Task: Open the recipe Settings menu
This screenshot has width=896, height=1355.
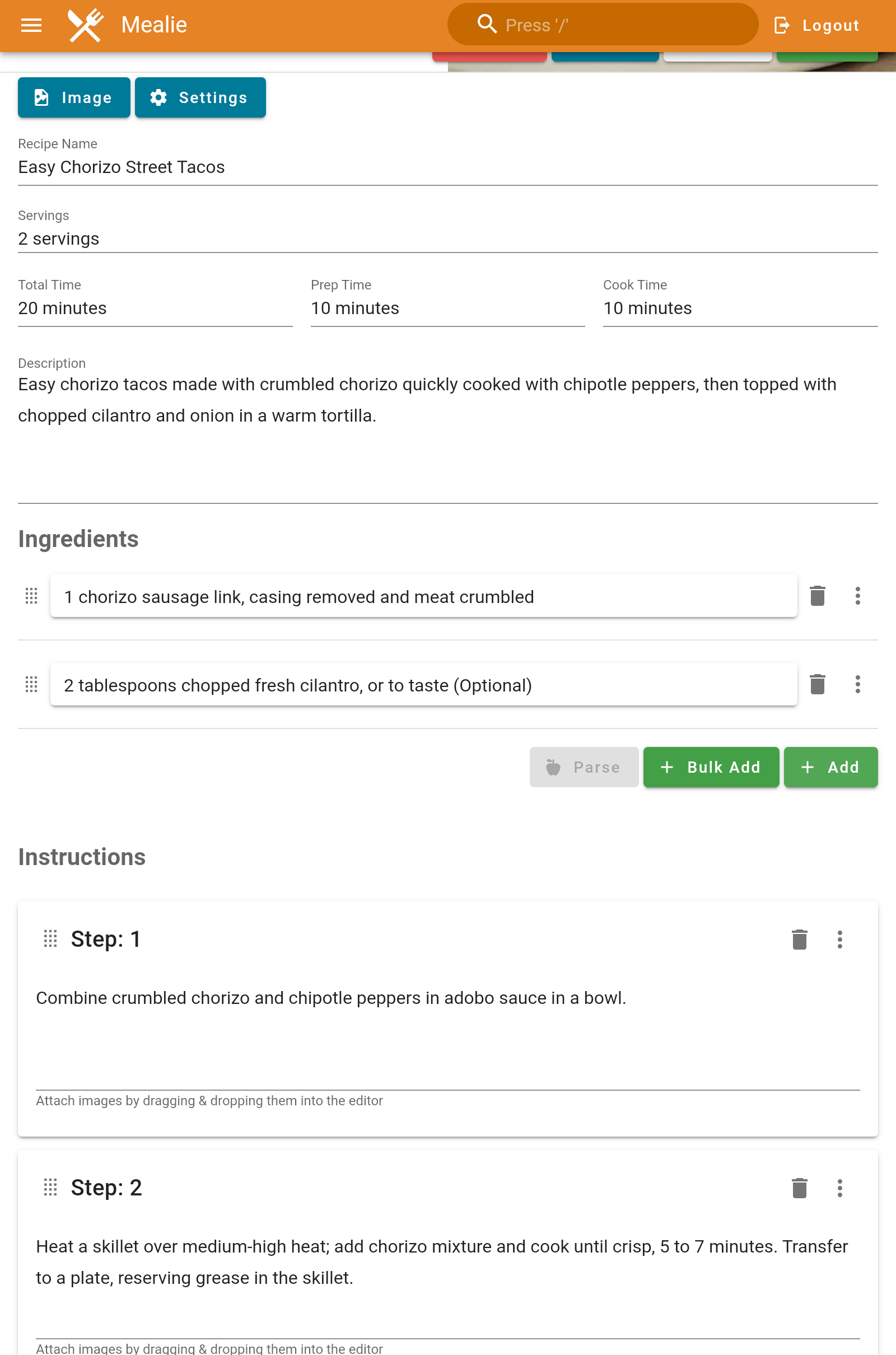Action: (x=200, y=97)
